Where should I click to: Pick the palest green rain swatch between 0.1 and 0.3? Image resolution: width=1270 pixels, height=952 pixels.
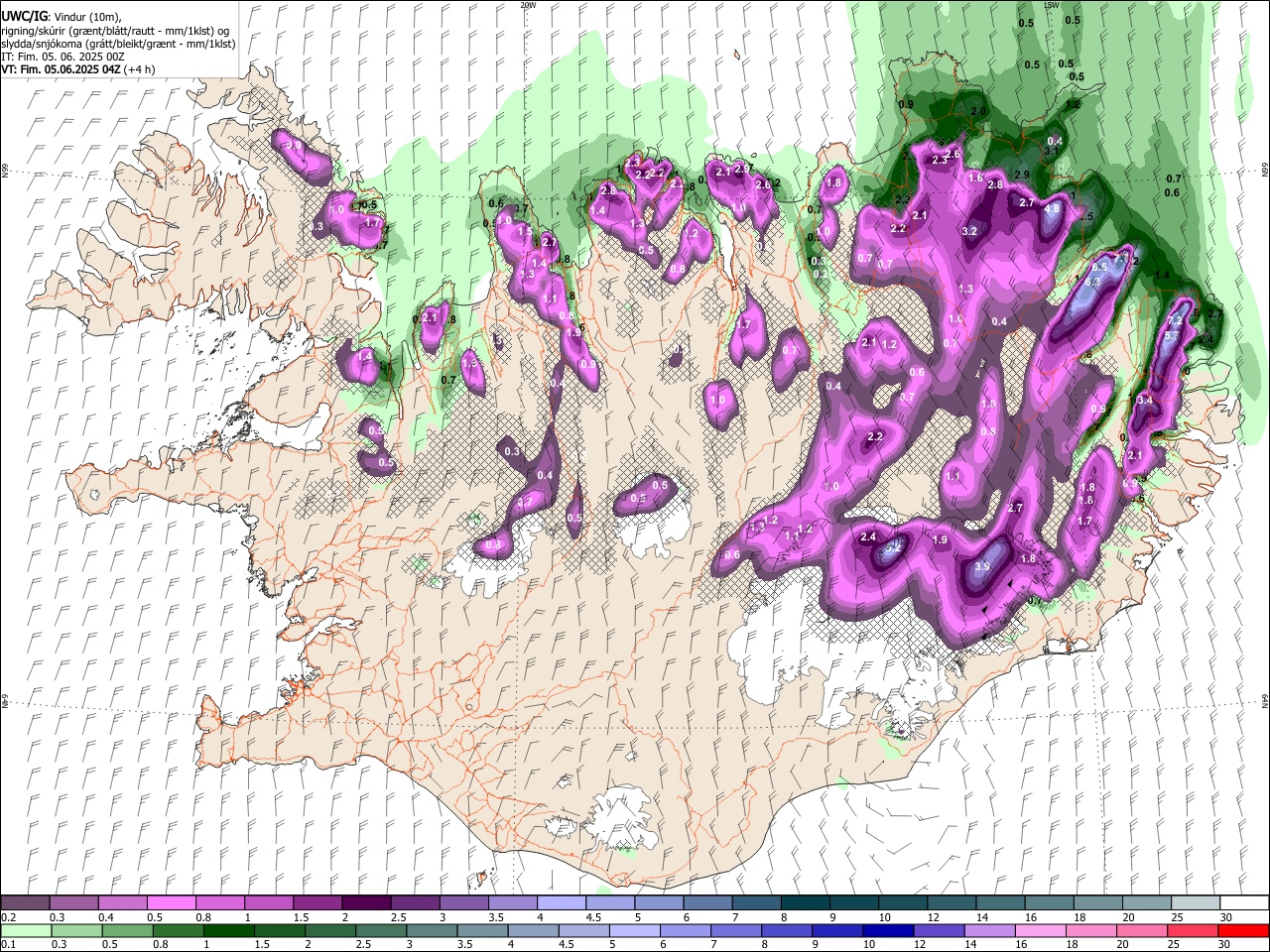click(x=26, y=931)
